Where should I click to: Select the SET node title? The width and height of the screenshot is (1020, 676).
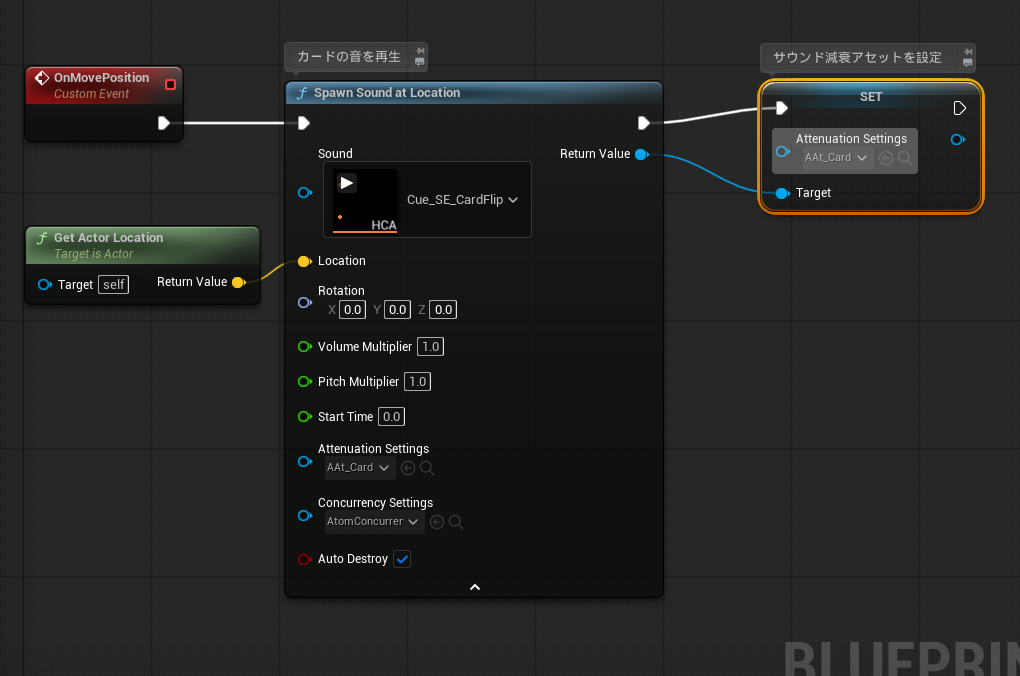coord(871,97)
